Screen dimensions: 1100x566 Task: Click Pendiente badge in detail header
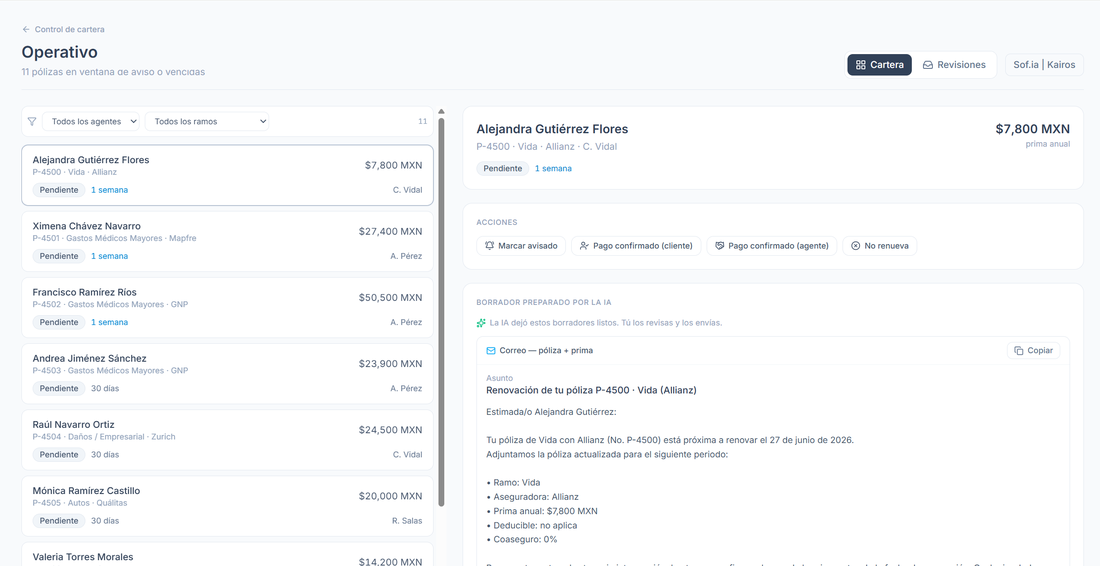pos(502,168)
